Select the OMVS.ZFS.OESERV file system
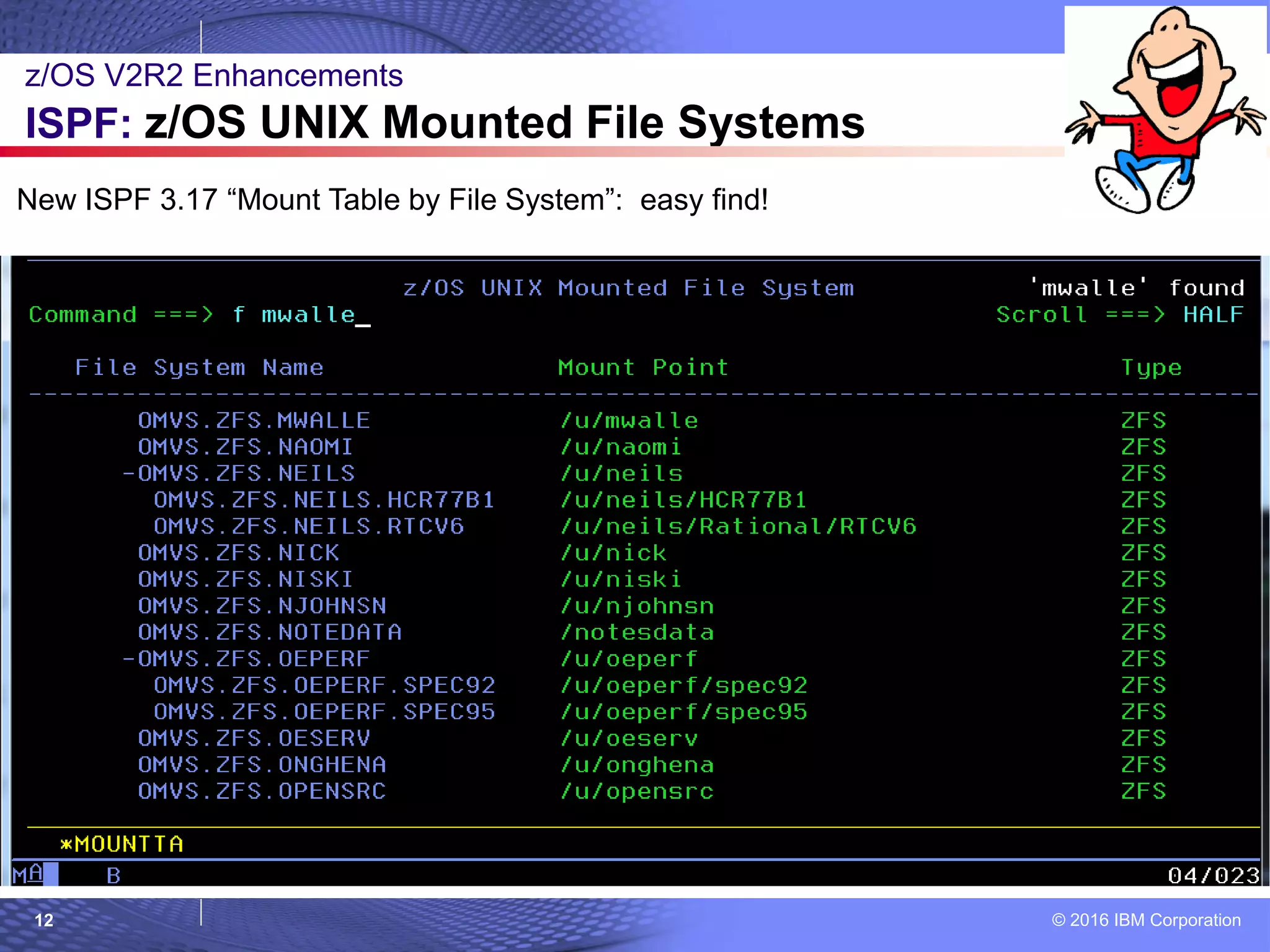 coord(254,738)
